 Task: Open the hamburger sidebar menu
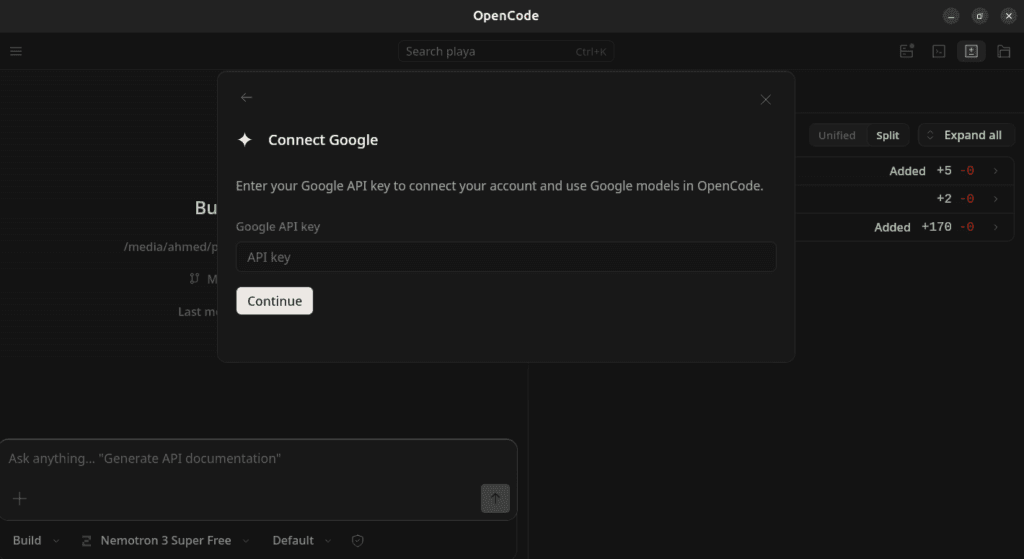(x=16, y=51)
